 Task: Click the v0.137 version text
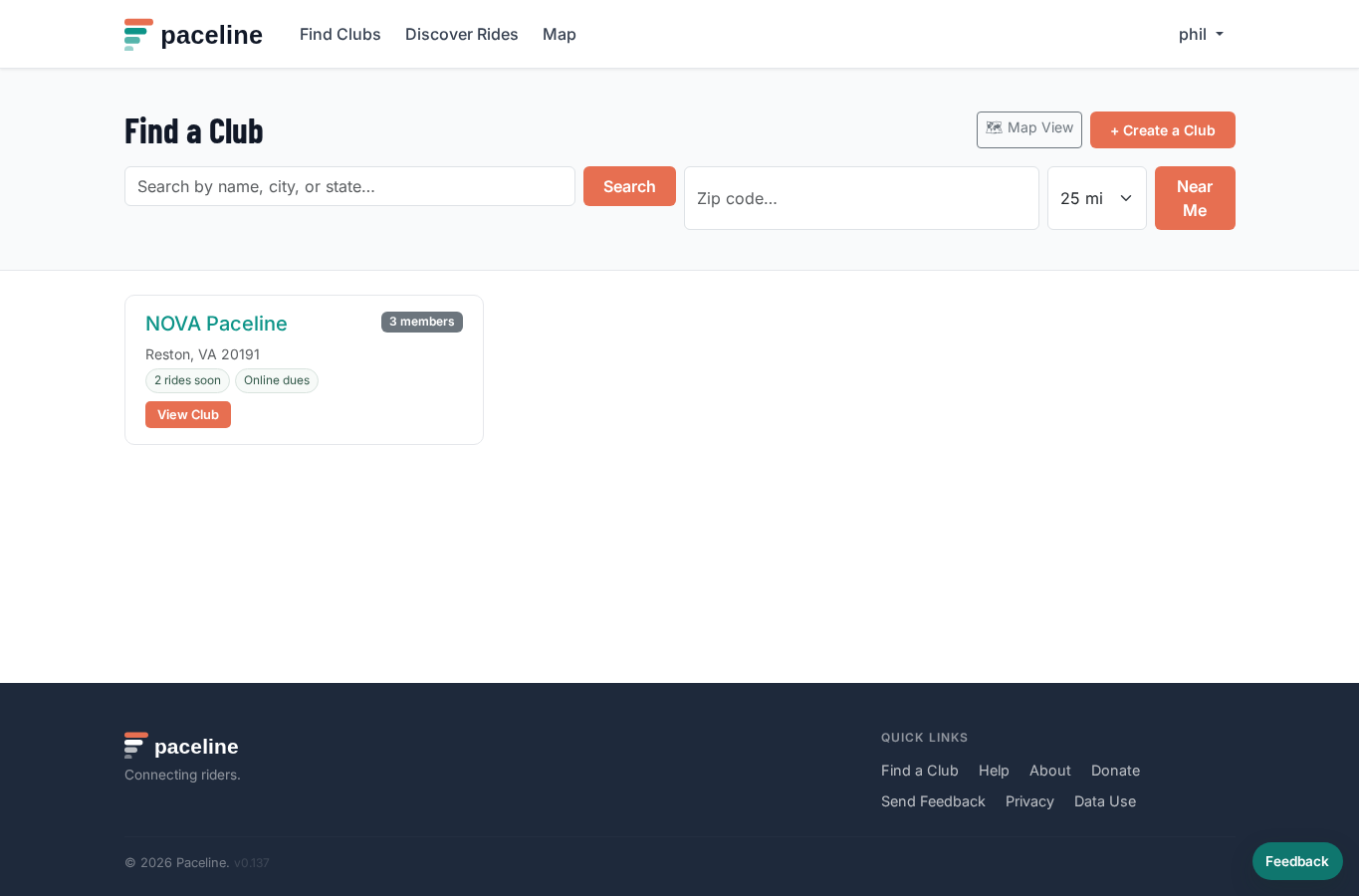click(x=252, y=863)
